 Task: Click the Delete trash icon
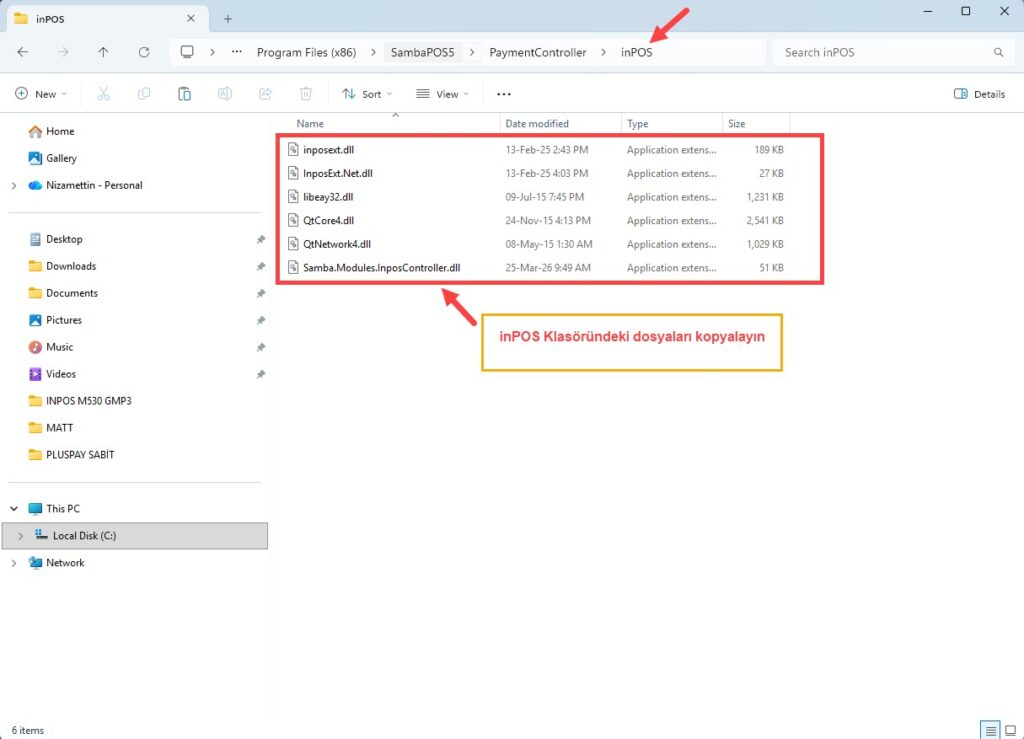tap(306, 94)
